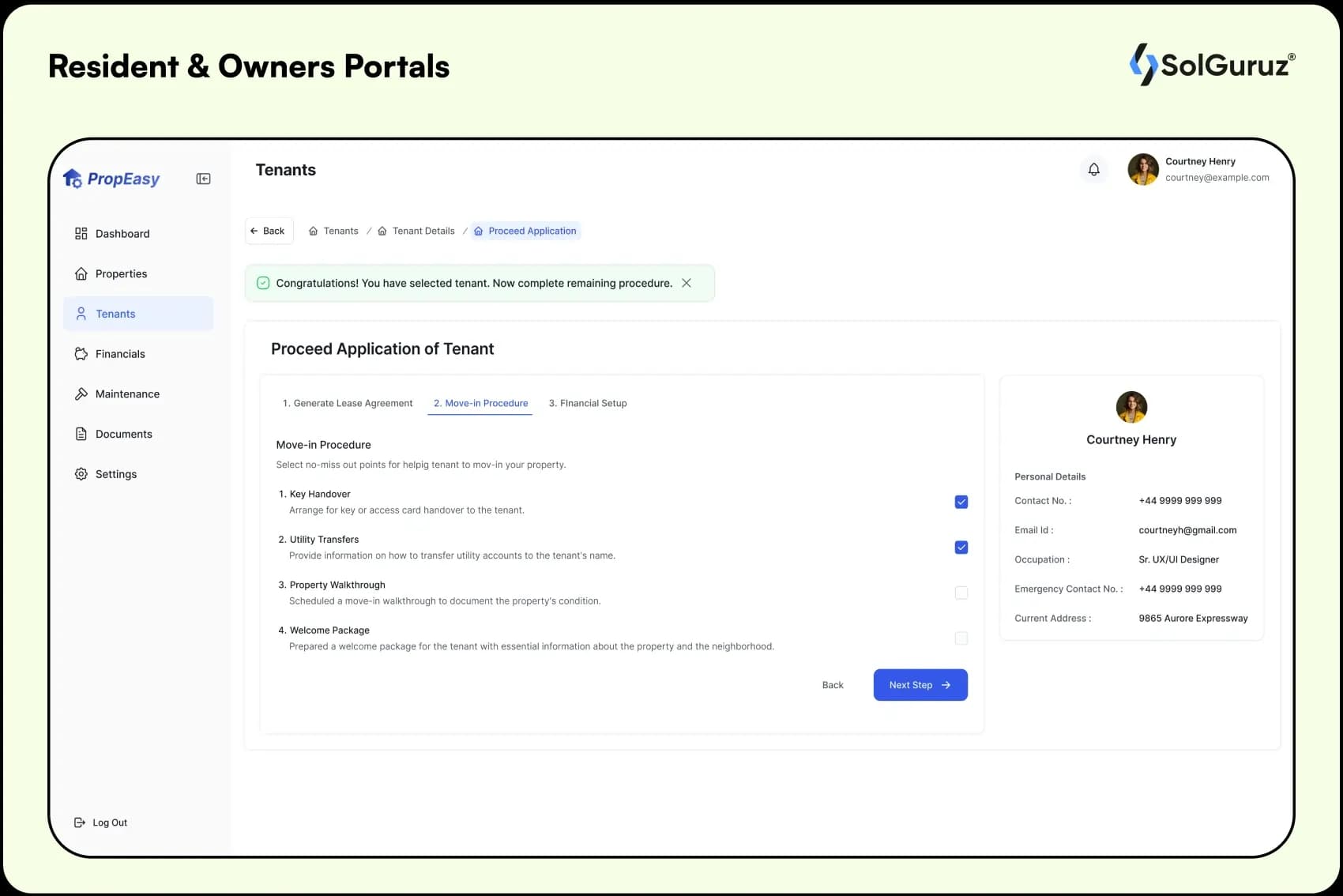This screenshot has width=1343, height=896.
Task: Go to Properties in the sidebar
Action: [121, 274]
